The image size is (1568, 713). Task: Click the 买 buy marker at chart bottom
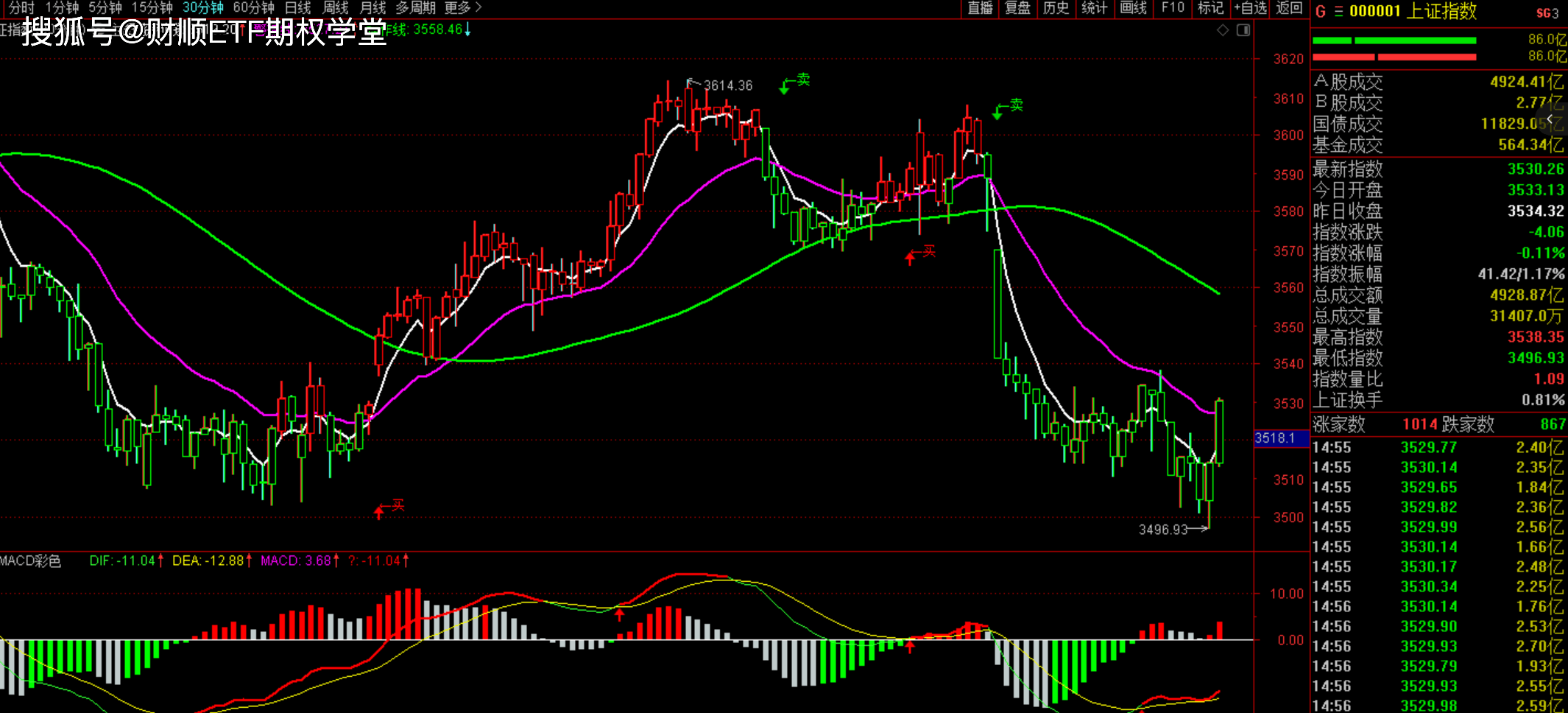tap(389, 507)
